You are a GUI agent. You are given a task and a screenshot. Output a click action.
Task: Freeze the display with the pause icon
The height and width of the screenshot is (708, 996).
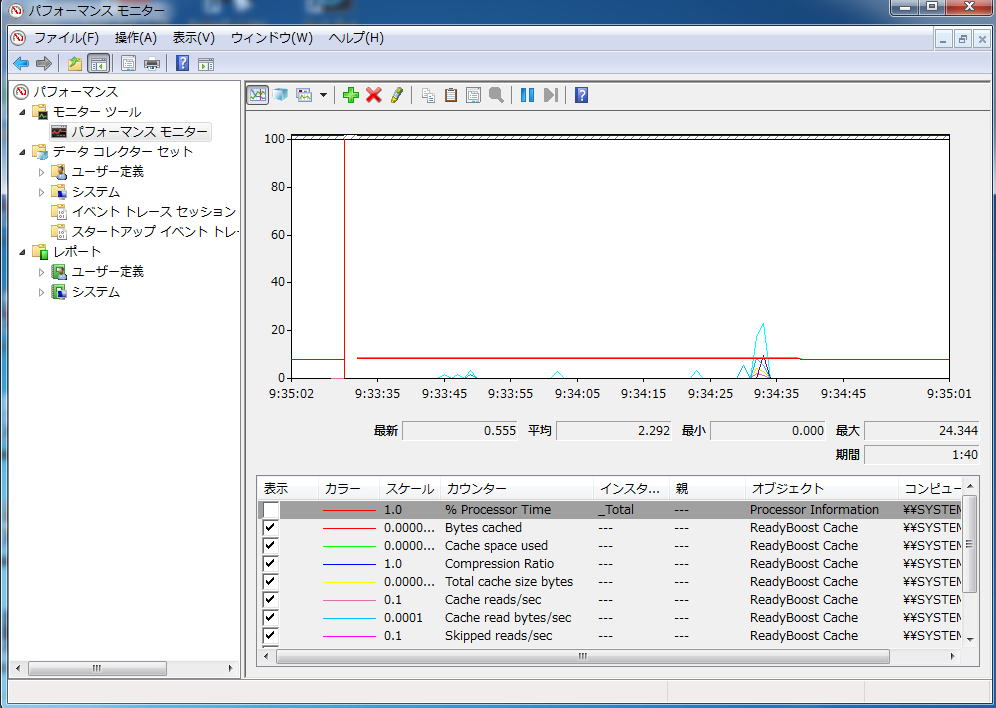[x=527, y=95]
